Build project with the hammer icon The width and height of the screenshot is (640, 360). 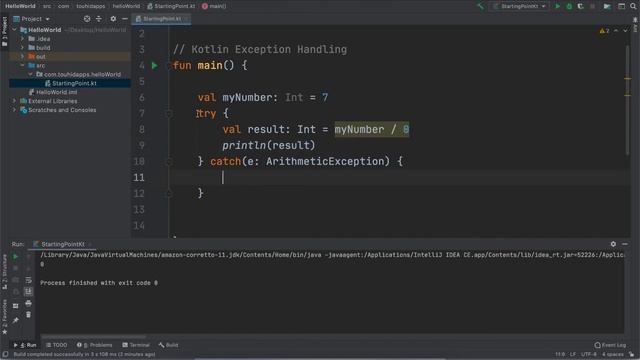click(x=480, y=6)
